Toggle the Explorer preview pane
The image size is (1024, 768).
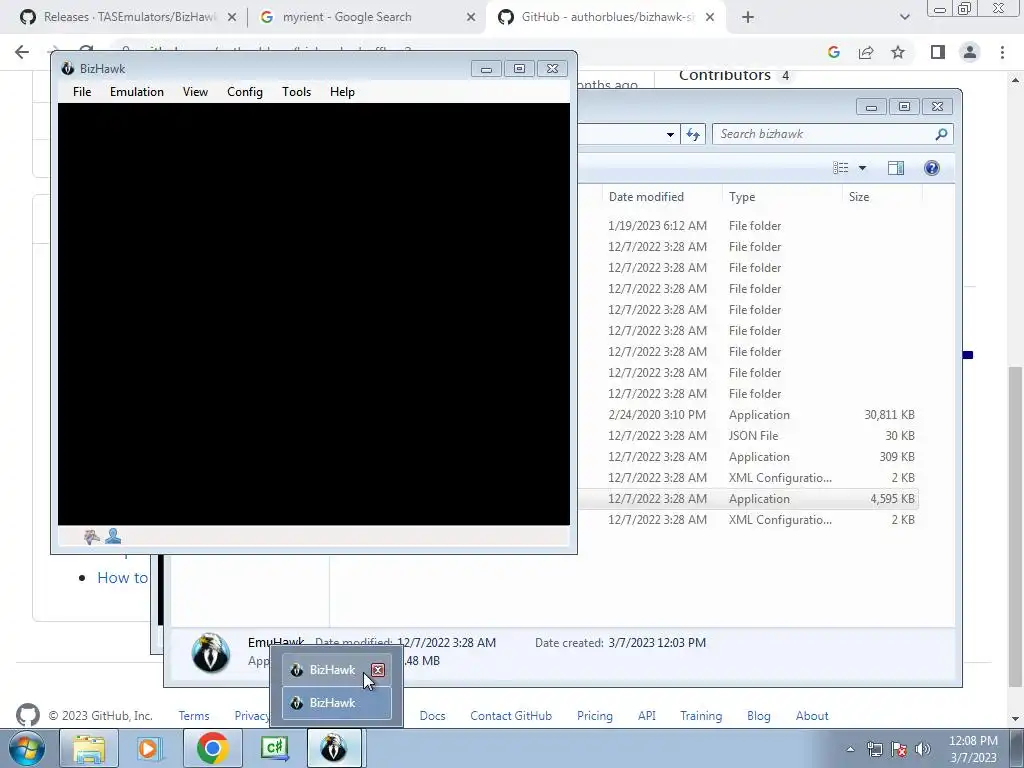coord(896,168)
